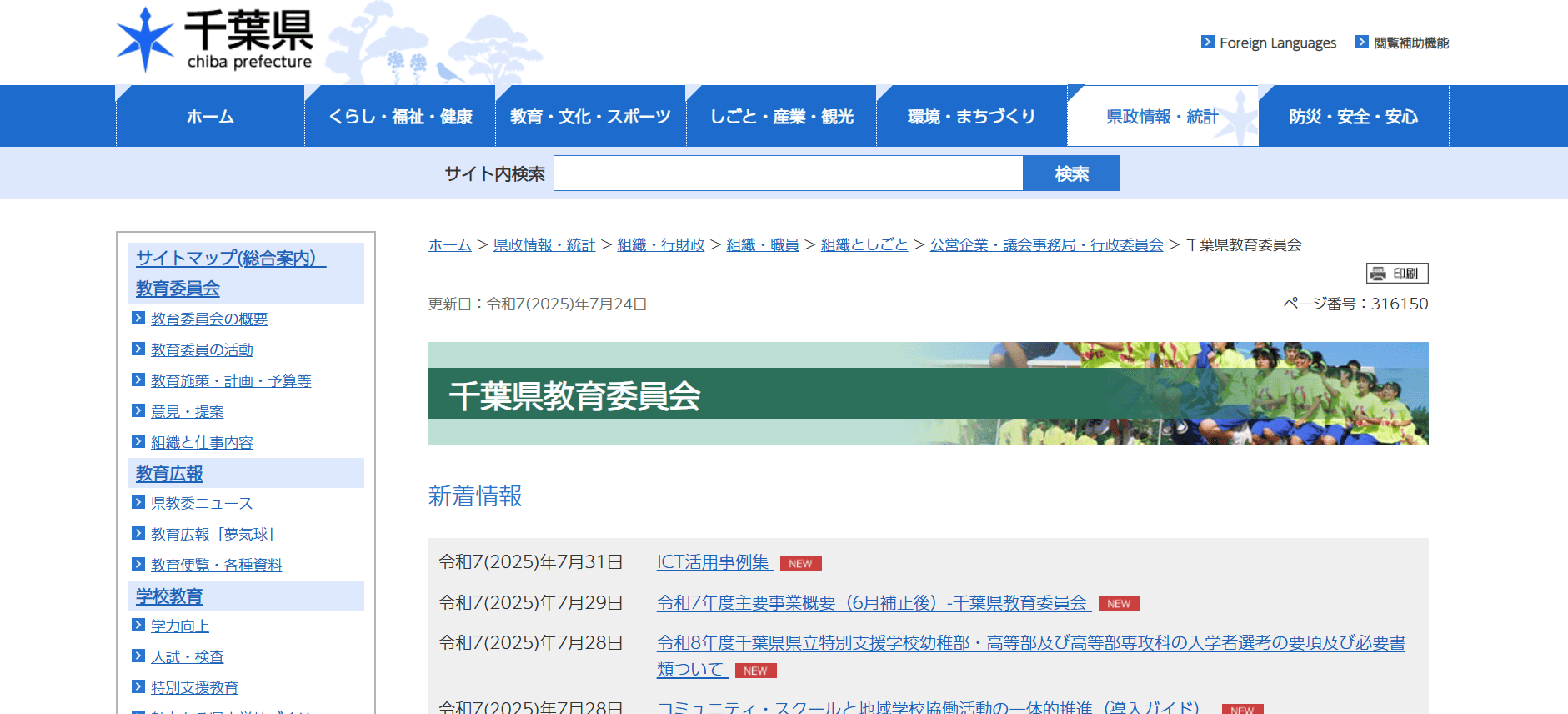1568x714 pixels.
Task: Click the Chiba prefecture logo
Action: coord(215,39)
